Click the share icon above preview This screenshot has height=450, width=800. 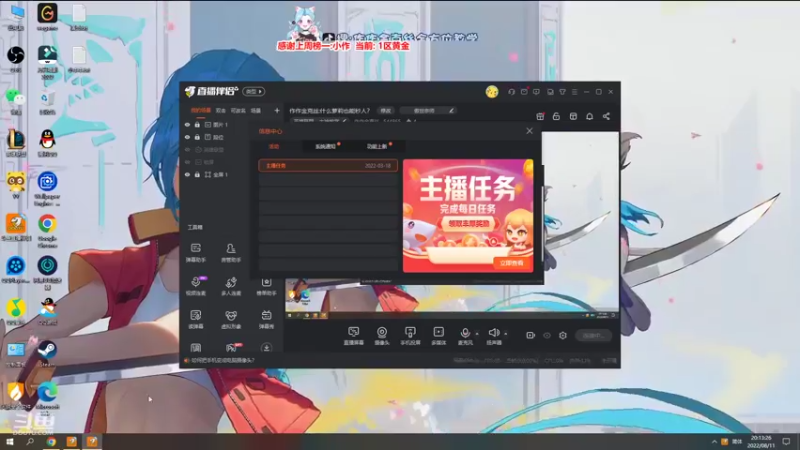pos(606,116)
